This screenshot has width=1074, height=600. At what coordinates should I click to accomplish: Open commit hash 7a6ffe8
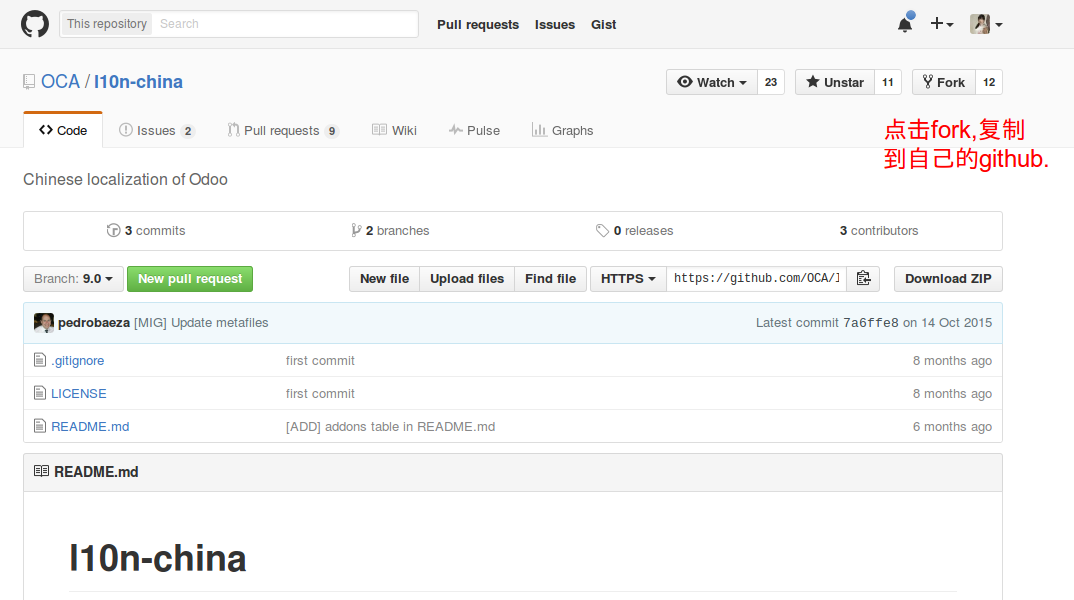871,323
